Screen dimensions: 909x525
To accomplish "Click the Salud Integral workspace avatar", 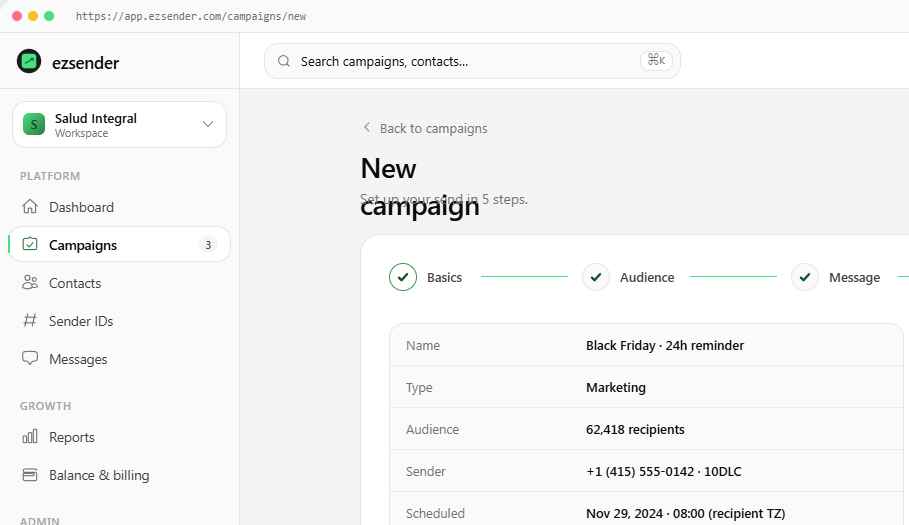I will coord(34,125).
